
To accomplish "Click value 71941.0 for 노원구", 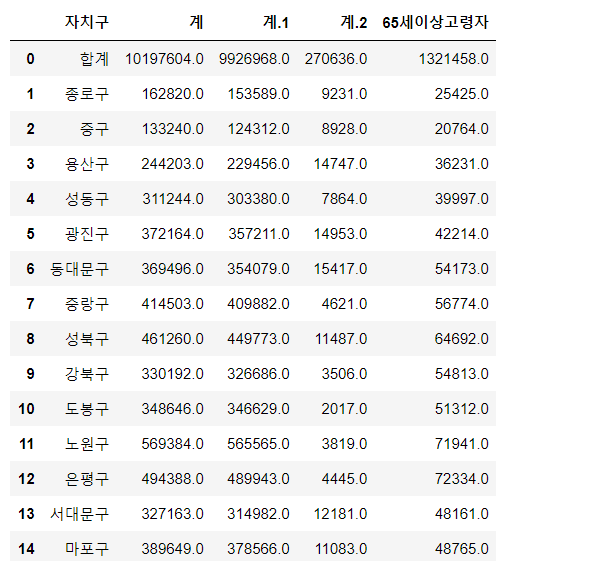I will [462, 444].
